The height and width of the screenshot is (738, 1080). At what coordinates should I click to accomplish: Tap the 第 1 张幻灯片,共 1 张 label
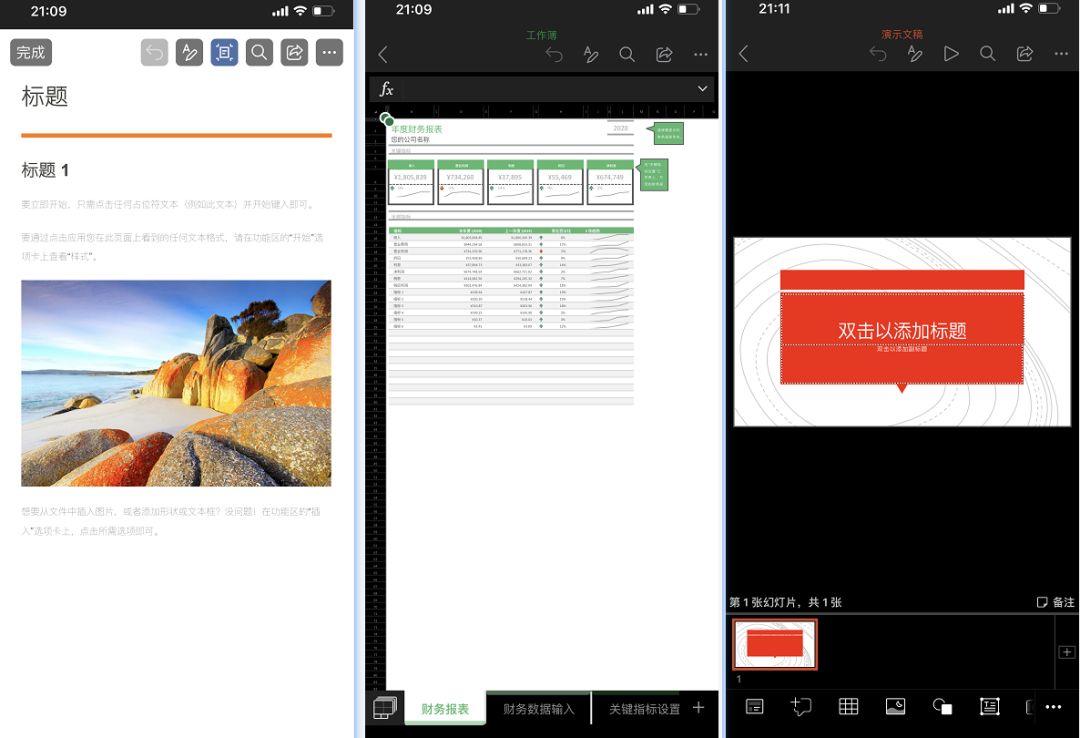tap(785, 602)
